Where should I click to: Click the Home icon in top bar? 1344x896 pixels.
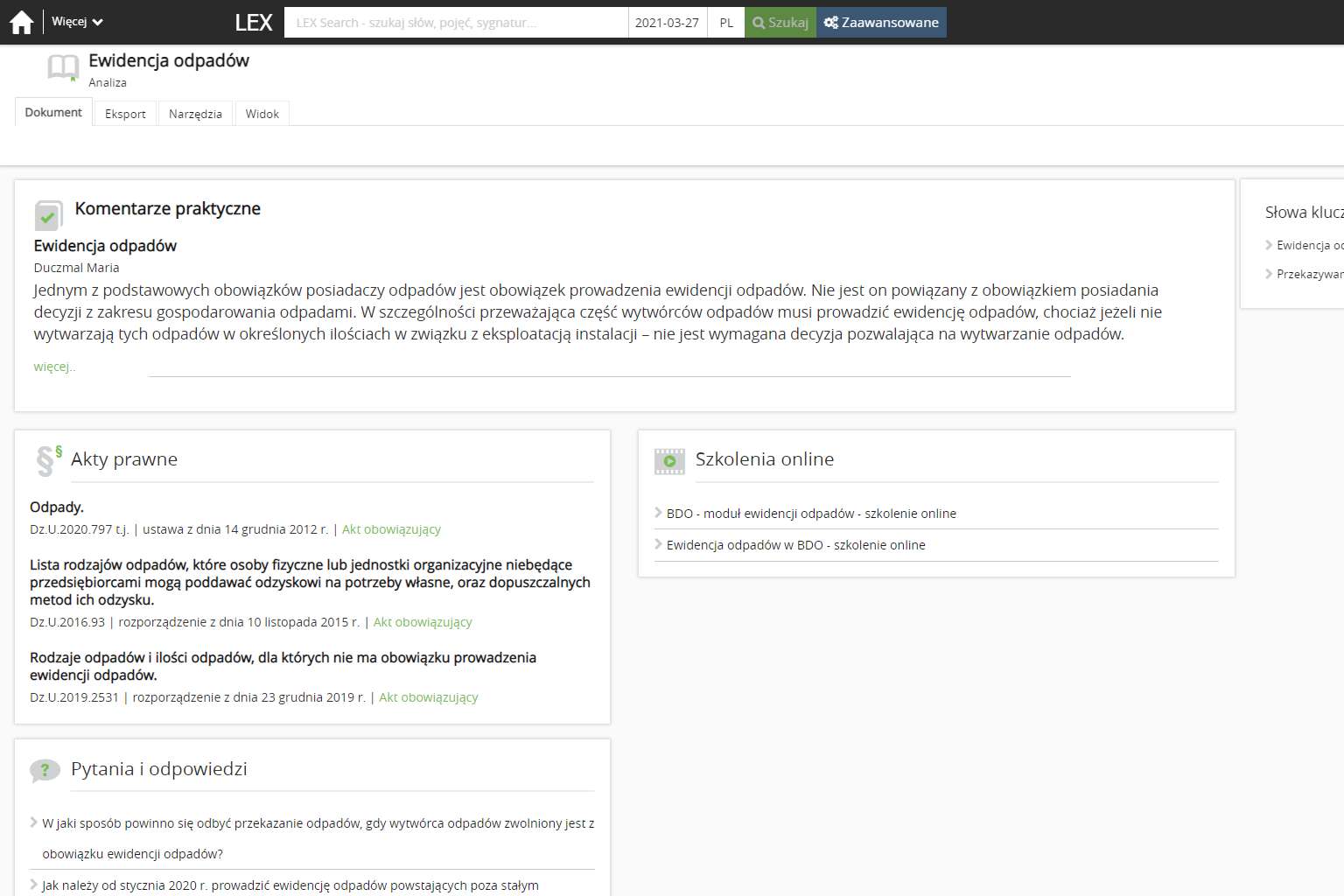coord(21,22)
